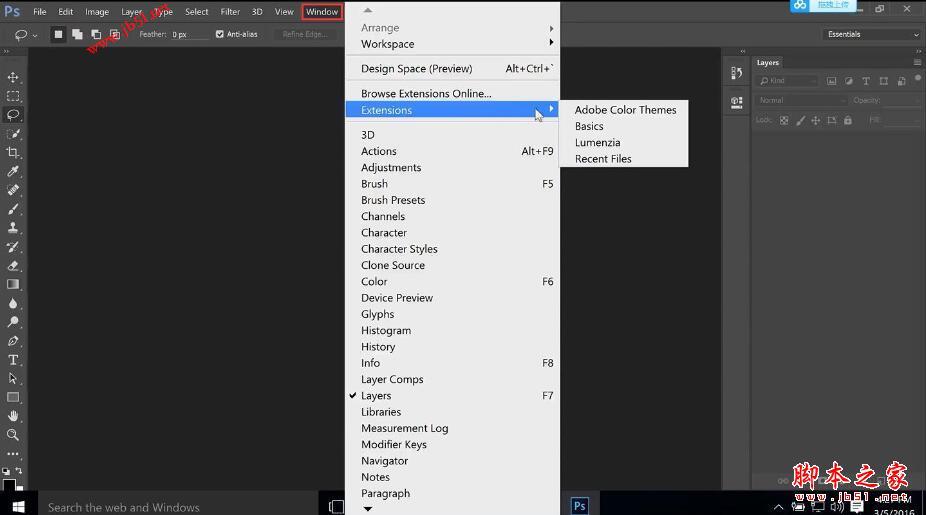
Task: Select the Blur tool
Action: [x=12, y=303]
